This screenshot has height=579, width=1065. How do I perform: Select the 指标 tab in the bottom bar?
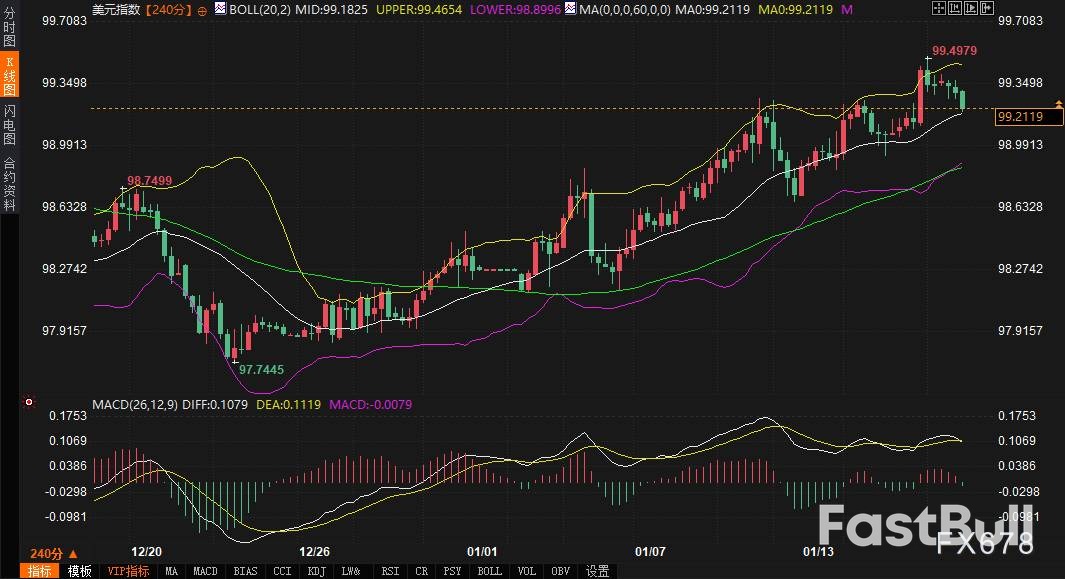[40, 571]
